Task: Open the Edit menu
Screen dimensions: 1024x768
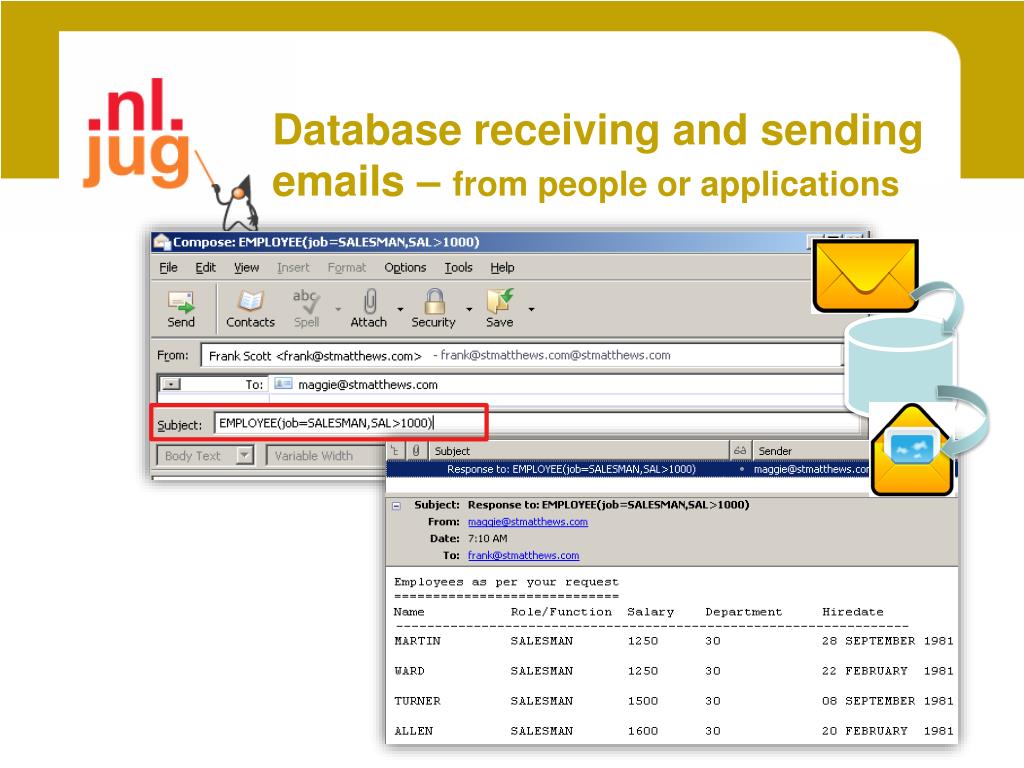Action: (206, 268)
